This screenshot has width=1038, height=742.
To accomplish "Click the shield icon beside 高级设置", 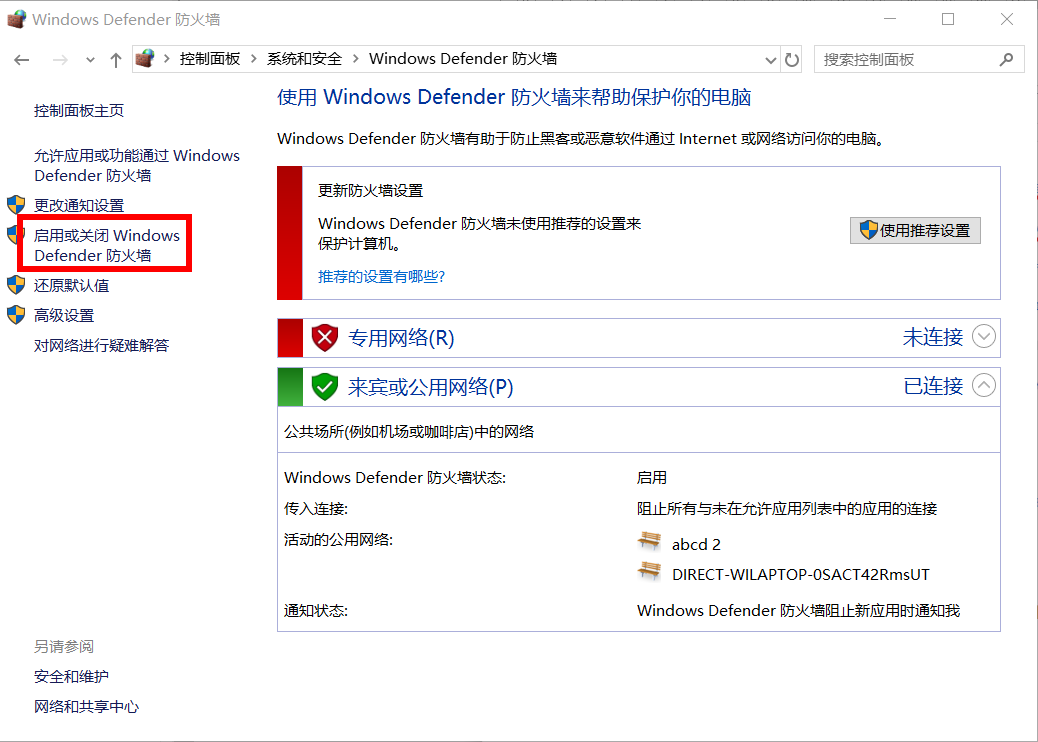I will click(x=16, y=314).
